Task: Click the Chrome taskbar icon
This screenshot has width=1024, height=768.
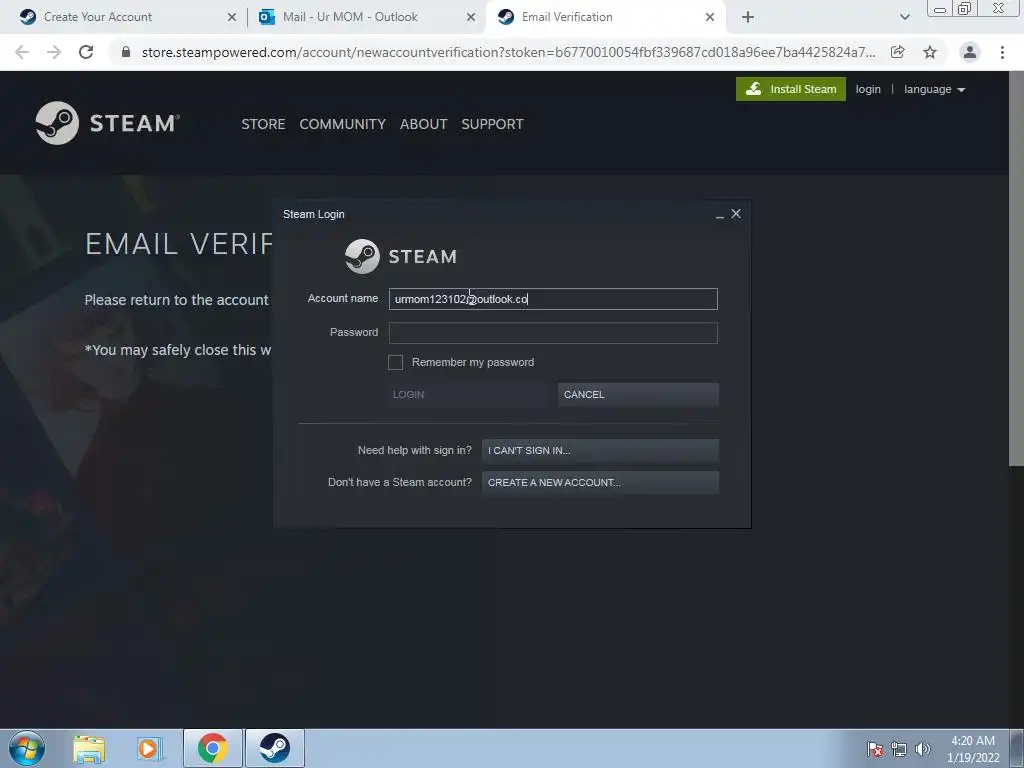Action: (x=213, y=748)
